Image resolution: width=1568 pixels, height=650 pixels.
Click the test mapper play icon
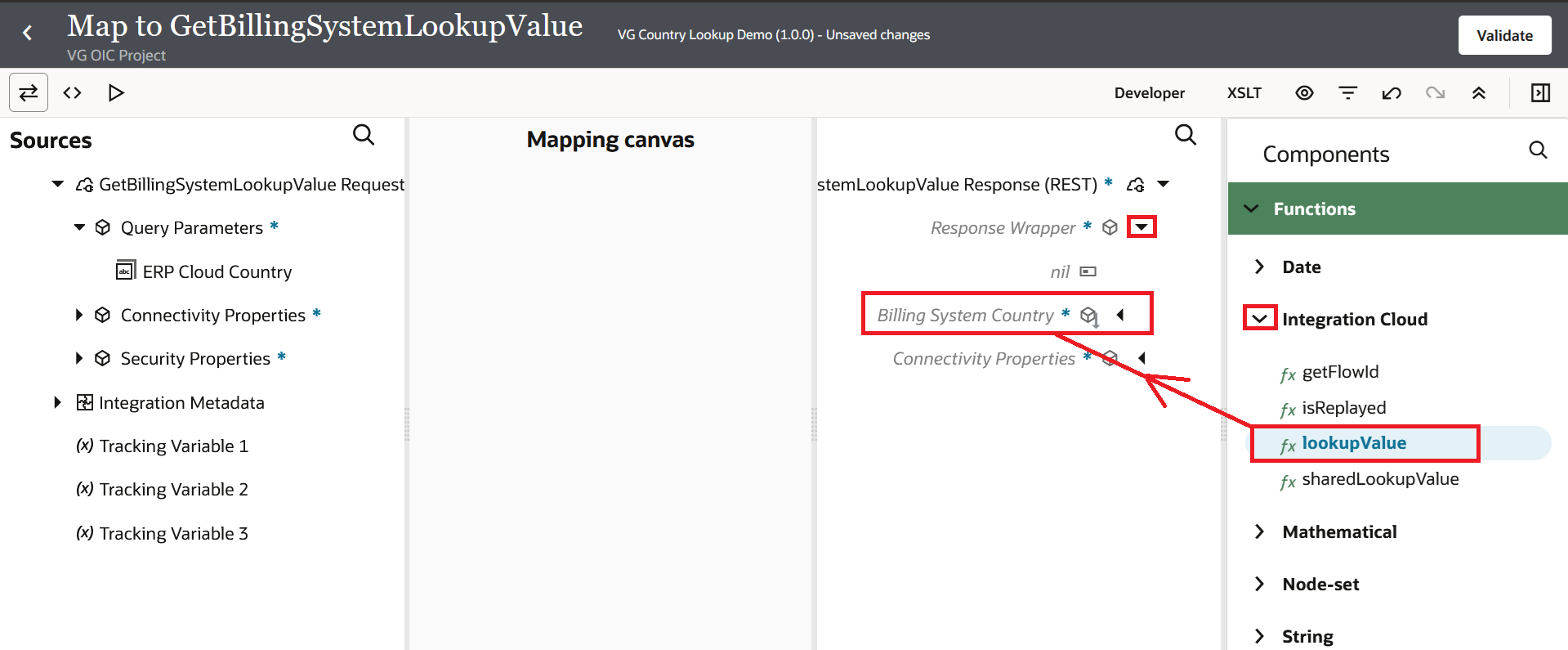click(x=116, y=93)
